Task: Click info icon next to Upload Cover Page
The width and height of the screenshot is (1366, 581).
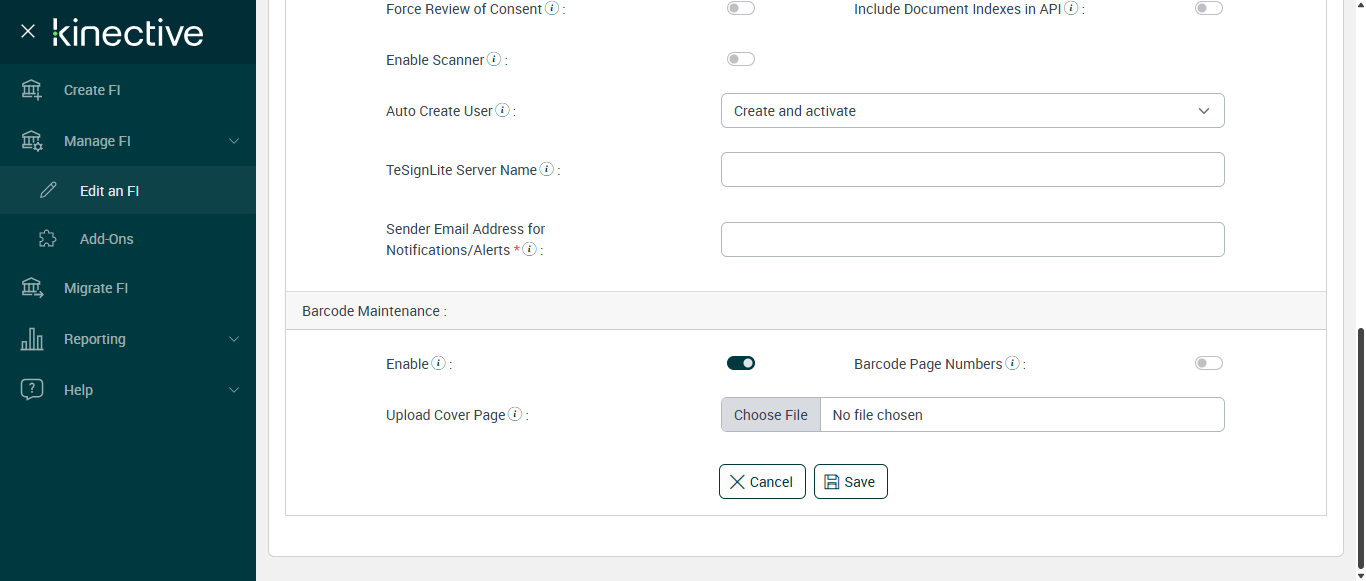Action: click(515, 415)
